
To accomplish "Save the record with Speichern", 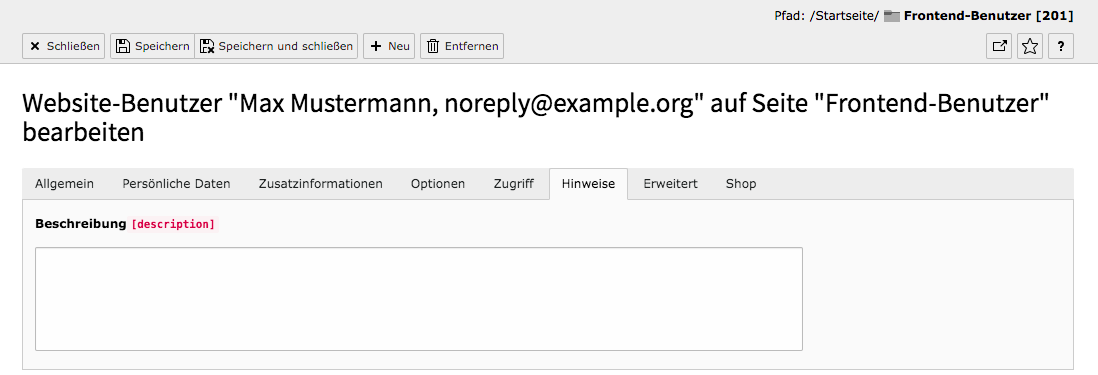I will click(152, 46).
